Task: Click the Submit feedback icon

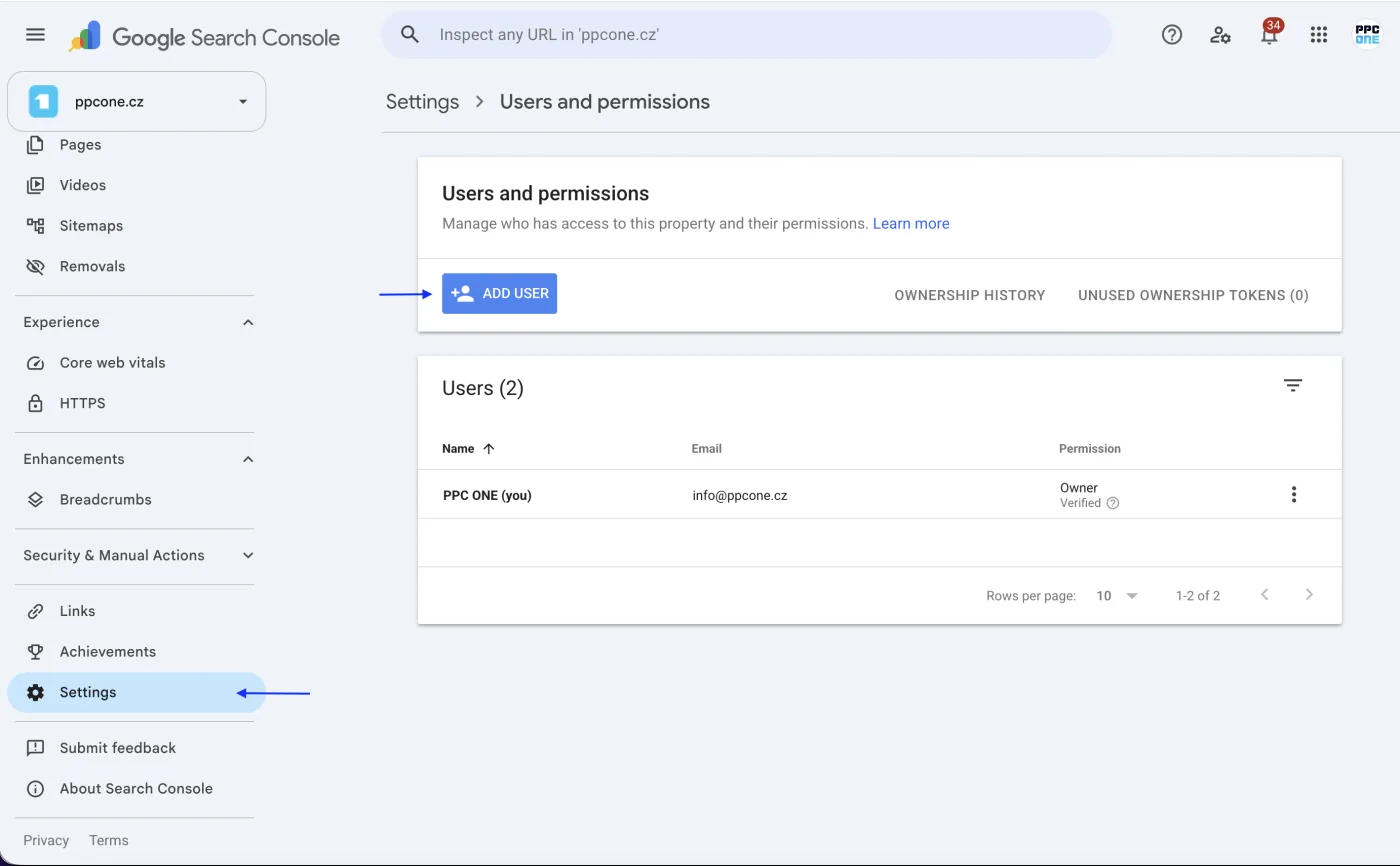Action: tap(35, 748)
